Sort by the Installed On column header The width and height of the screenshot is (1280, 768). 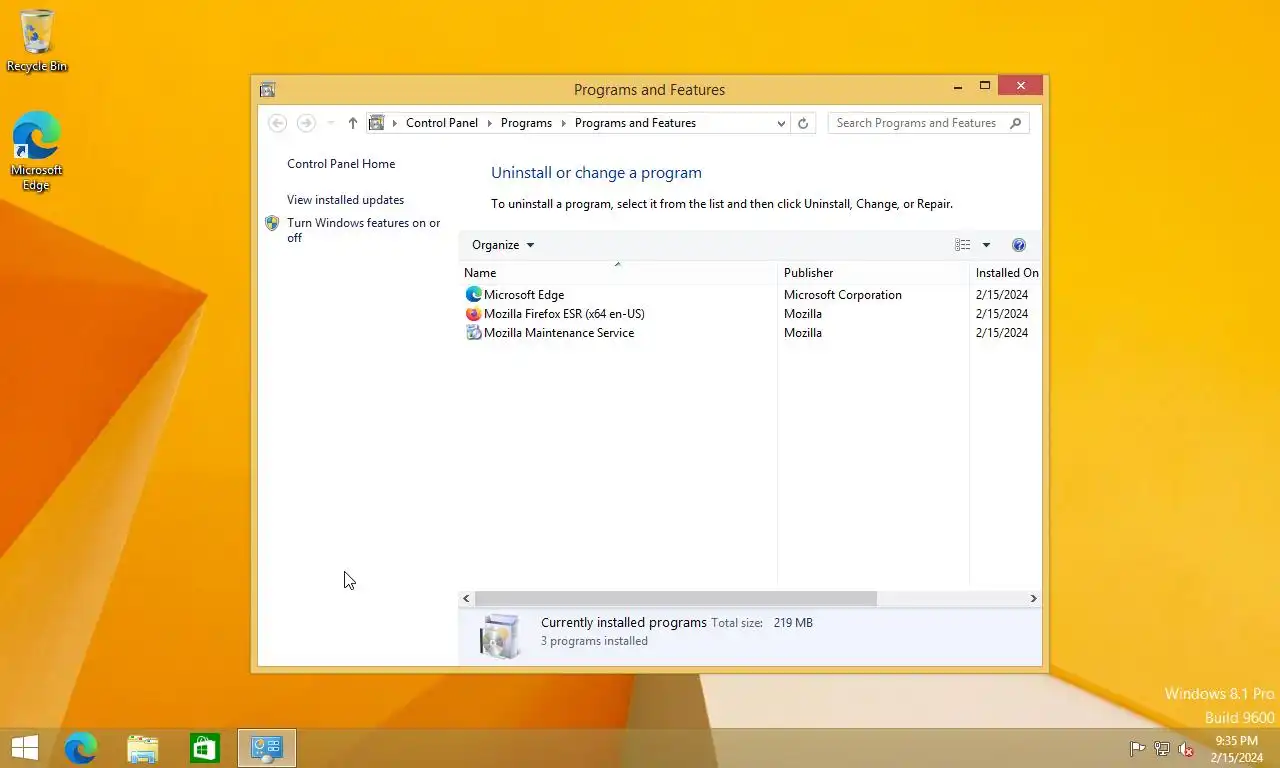tap(1005, 273)
